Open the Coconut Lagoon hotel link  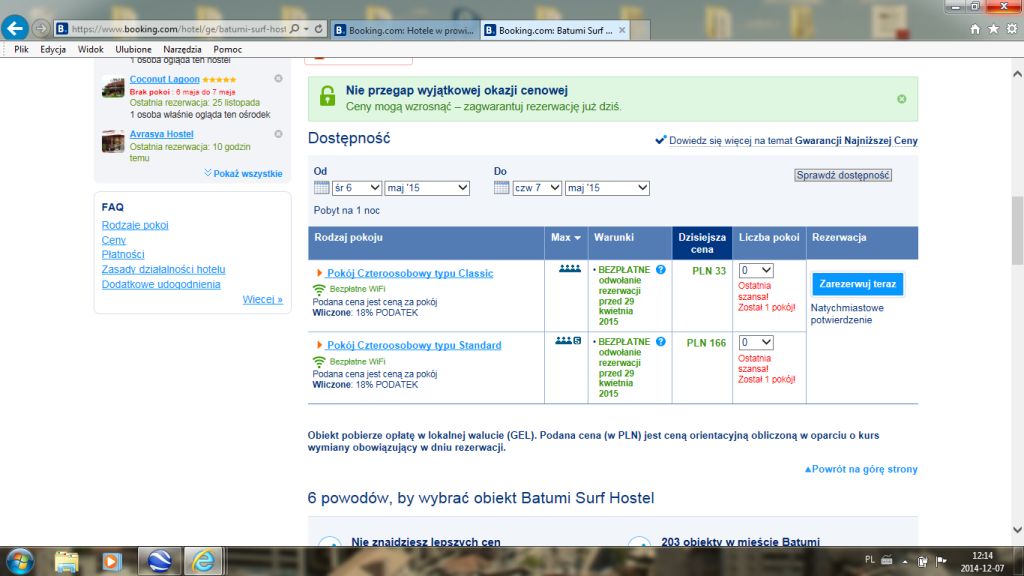point(165,79)
